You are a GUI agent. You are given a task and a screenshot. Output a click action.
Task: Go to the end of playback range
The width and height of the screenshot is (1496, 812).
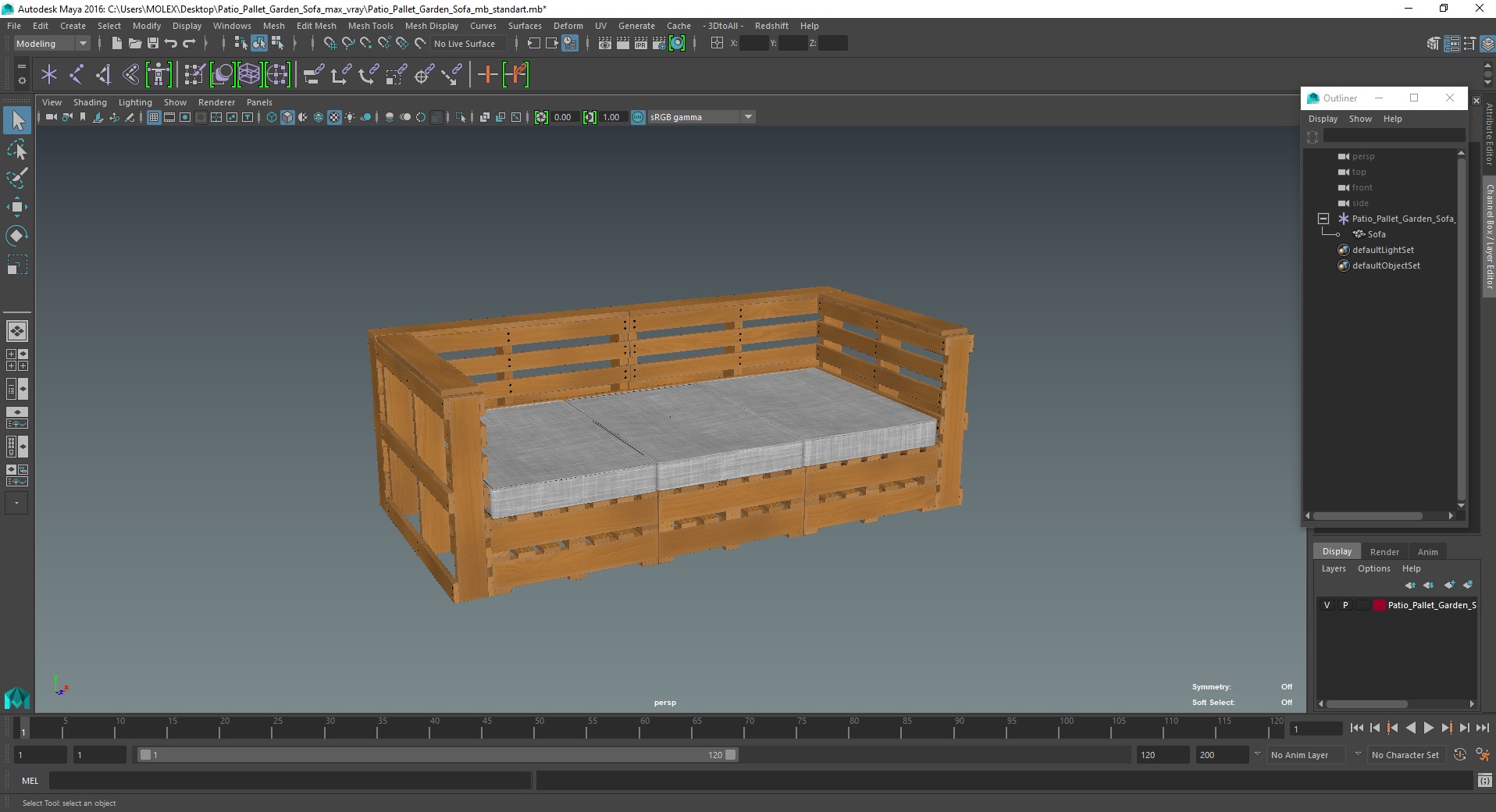pos(1482,728)
